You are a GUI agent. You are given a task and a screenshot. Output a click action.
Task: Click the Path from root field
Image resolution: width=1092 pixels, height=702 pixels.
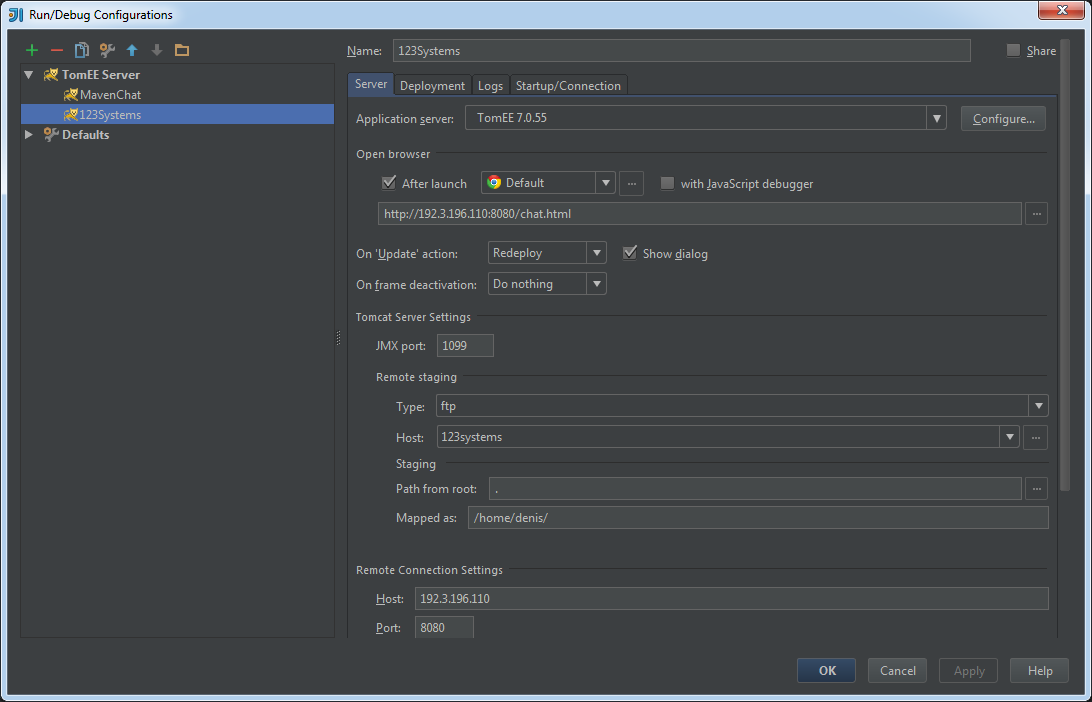(755, 489)
